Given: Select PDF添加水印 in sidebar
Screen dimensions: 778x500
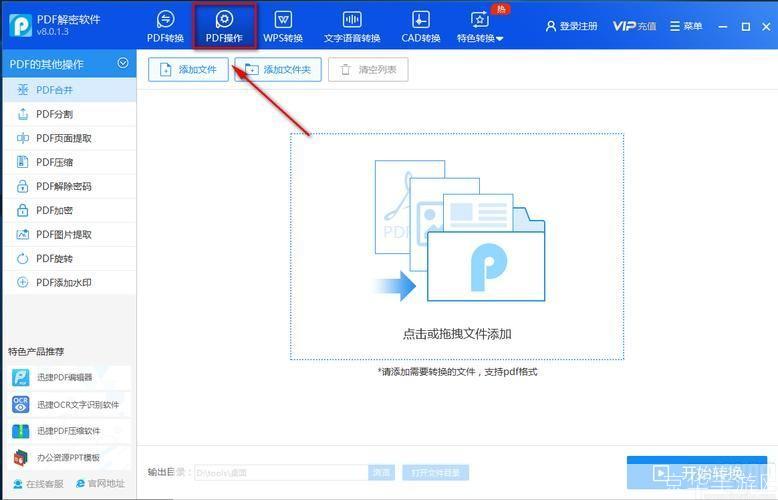Looking at the screenshot, I should [69, 282].
